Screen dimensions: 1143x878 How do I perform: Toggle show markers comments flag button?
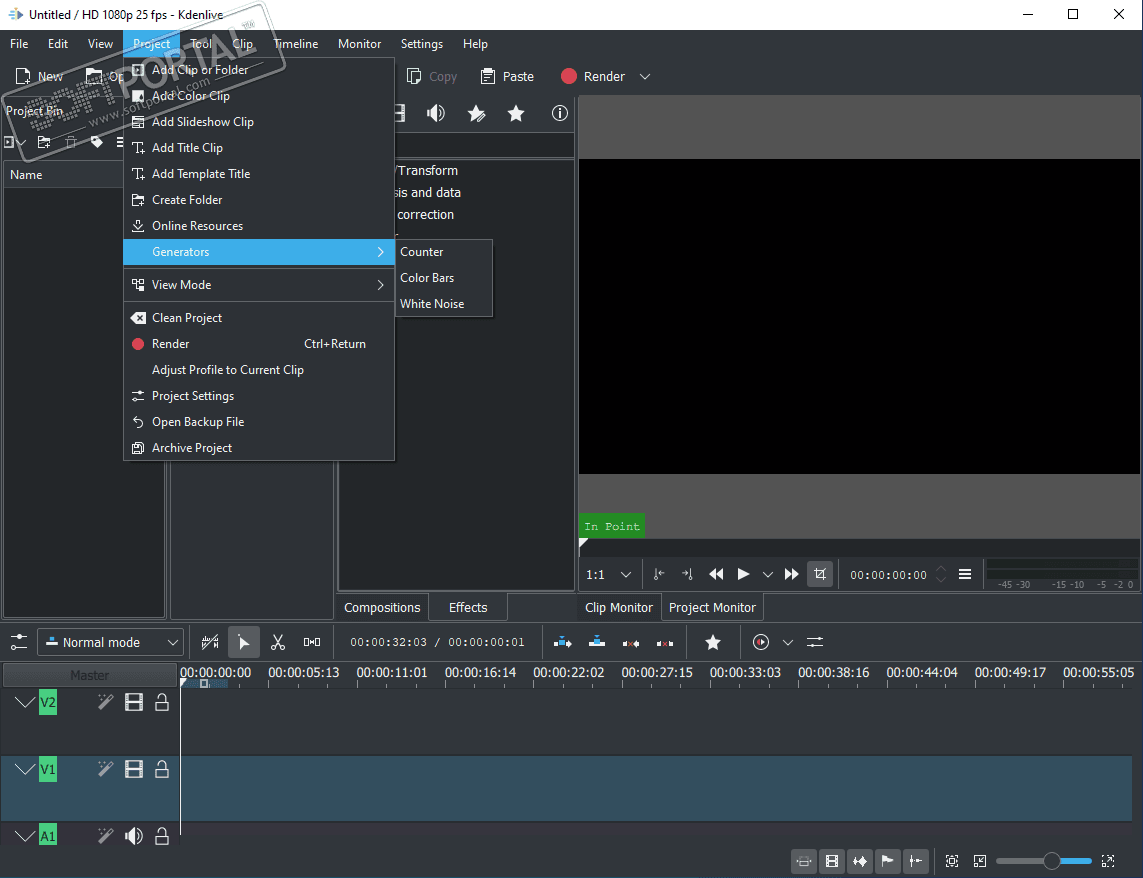pos(887,861)
